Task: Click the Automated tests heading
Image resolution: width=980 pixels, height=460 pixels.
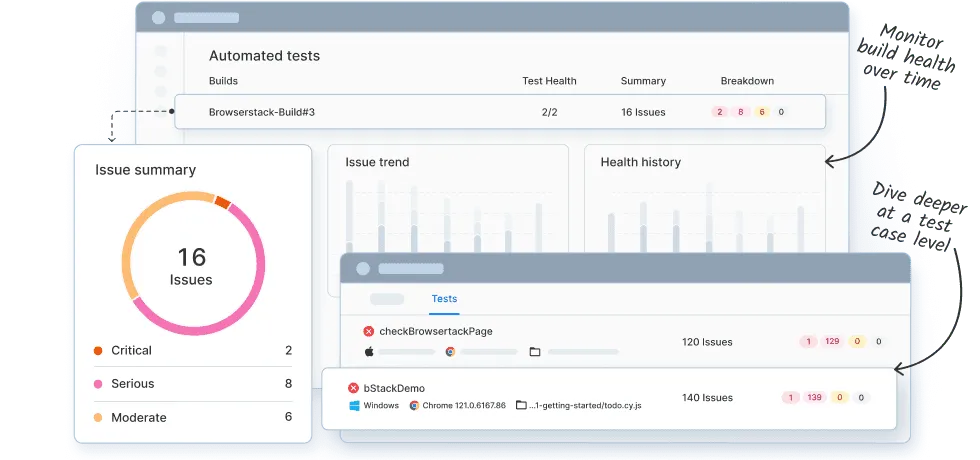Action: (x=264, y=56)
